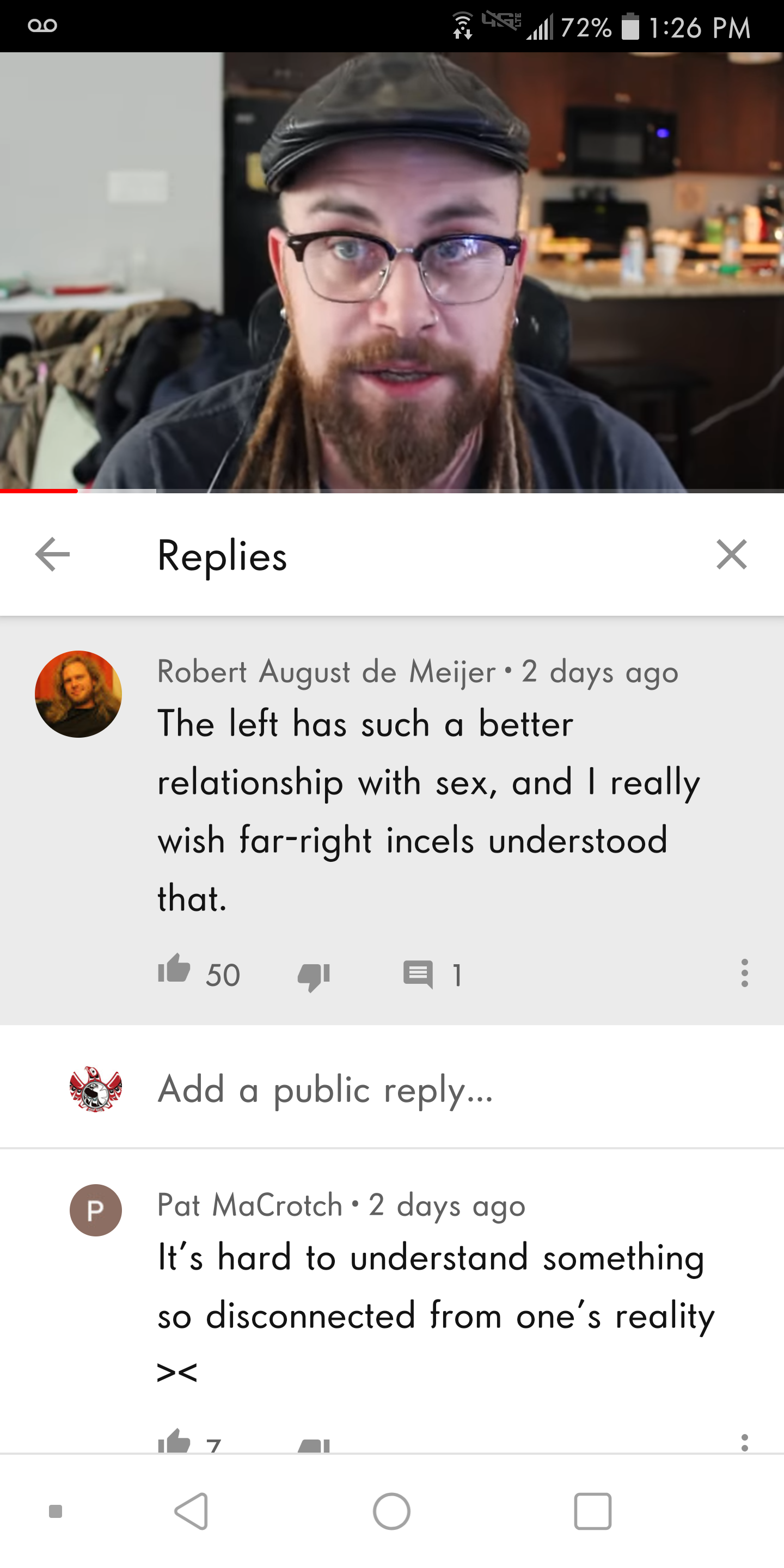Dislike Robert August de Meijer's comment

(x=314, y=976)
